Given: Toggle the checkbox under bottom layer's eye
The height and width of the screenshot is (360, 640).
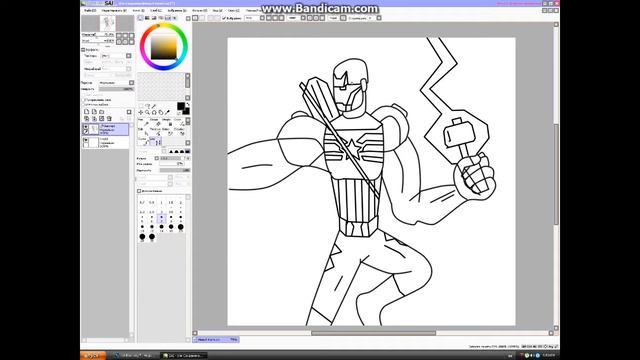Looking at the screenshot, I should click(x=86, y=145).
